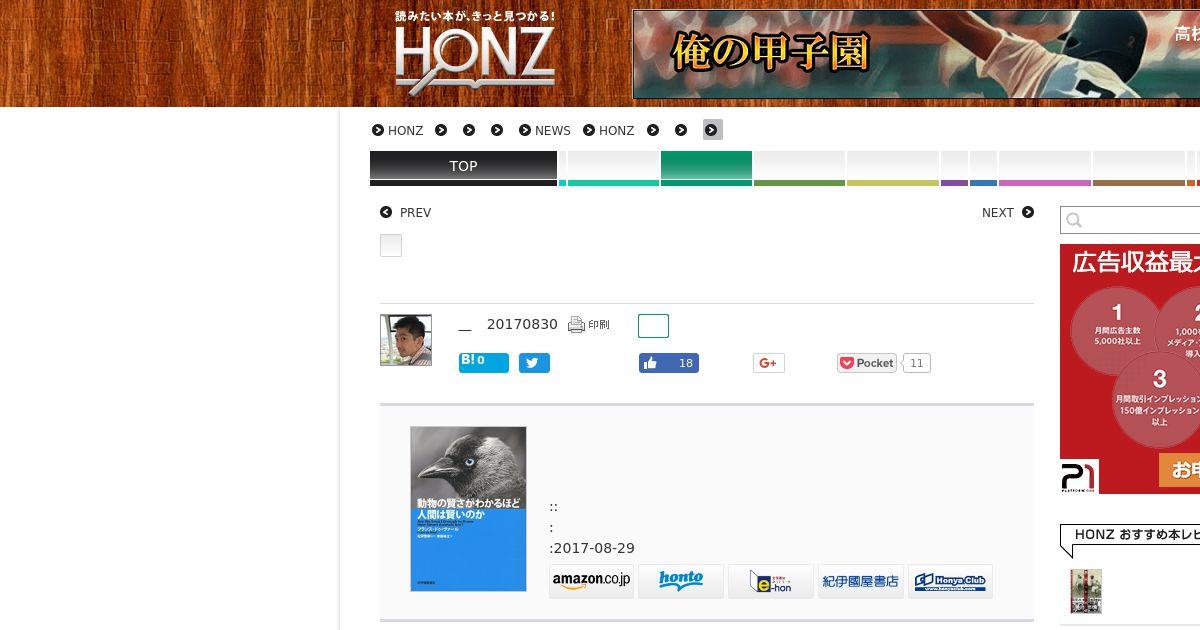This screenshot has width=1200, height=630.
Task: Click the gray highlighted arrow in the navigation row
Action: point(712,130)
